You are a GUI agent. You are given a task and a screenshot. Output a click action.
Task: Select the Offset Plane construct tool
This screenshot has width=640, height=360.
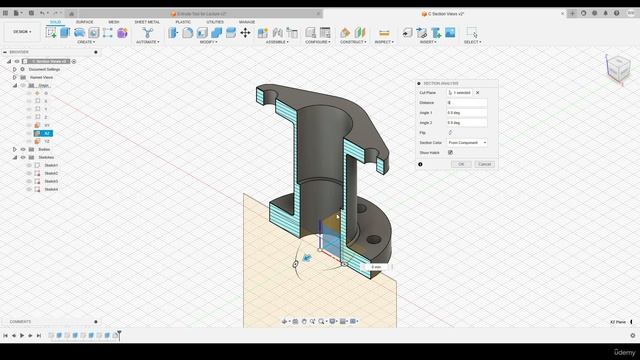345,33
